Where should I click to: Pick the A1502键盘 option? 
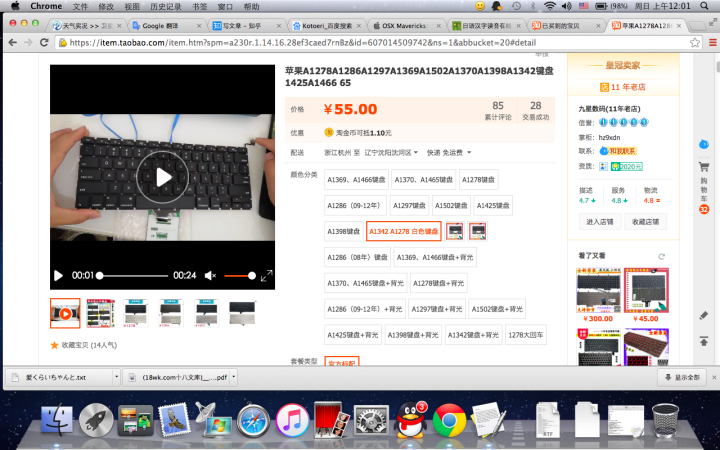tap(451, 206)
